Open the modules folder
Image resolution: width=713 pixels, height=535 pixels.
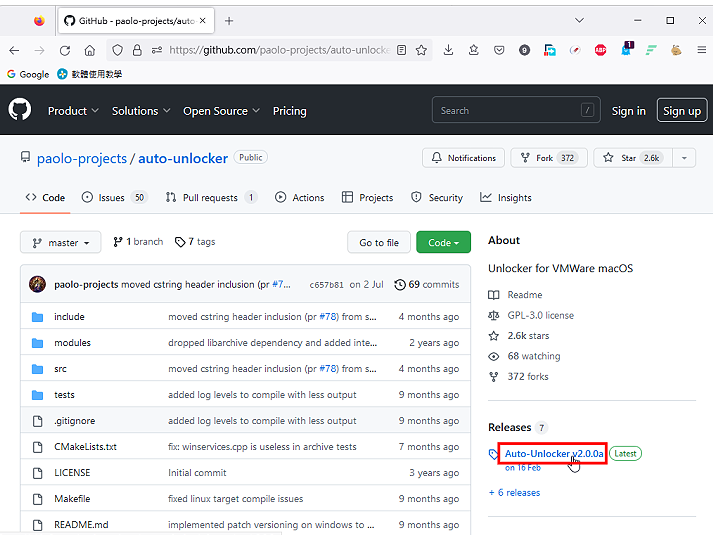coord(72,342)
